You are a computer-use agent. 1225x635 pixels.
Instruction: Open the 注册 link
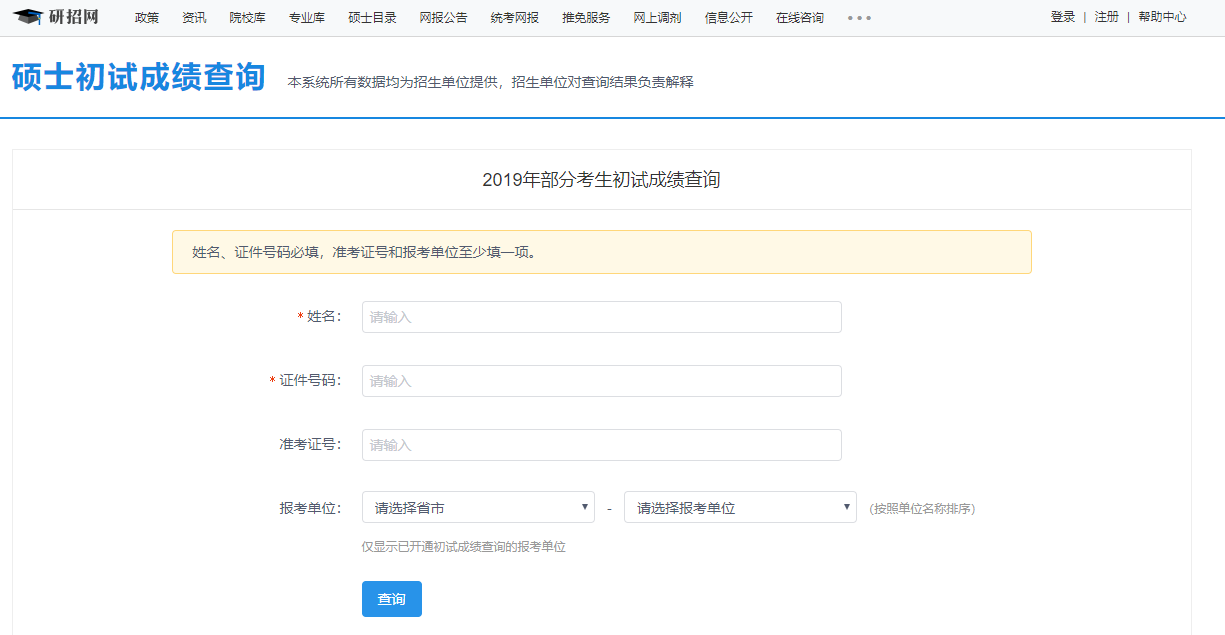1106,17
